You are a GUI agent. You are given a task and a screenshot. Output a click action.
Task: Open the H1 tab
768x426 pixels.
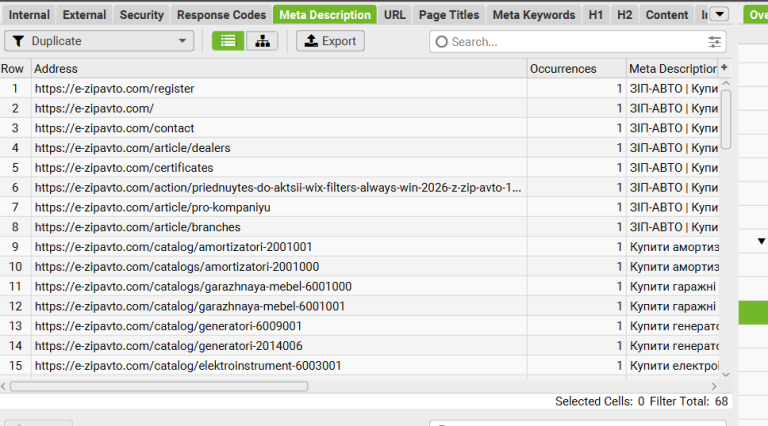coord(596,15)
